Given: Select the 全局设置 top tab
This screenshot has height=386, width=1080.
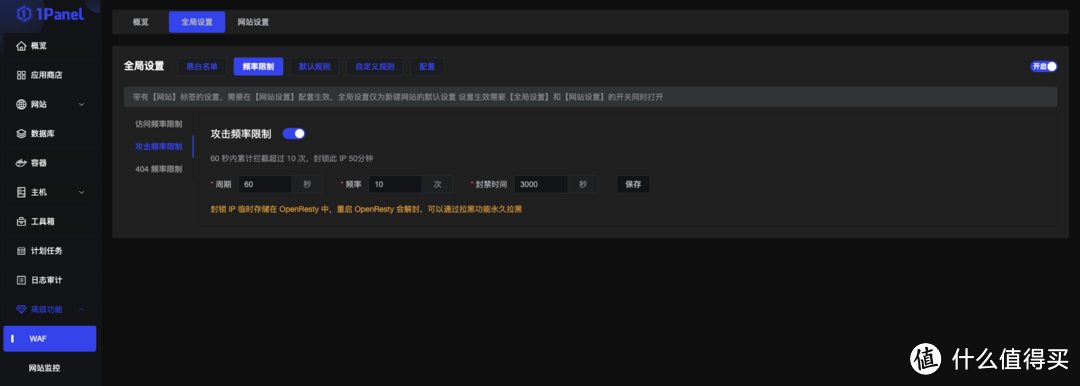Looking at the screenshot, I should click(197, 22).
